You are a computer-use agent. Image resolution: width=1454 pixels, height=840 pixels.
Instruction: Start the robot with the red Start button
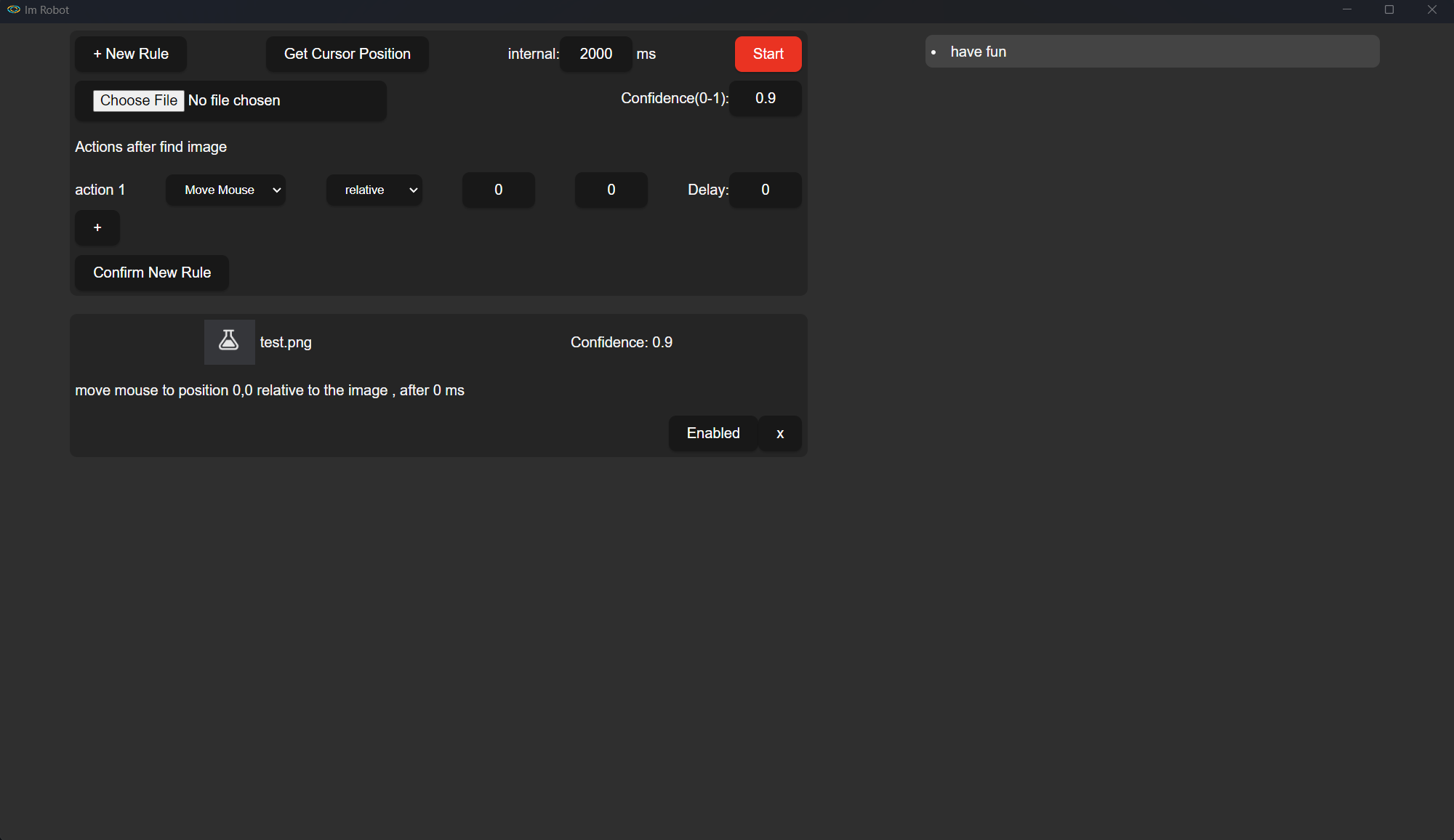[768, 54]
